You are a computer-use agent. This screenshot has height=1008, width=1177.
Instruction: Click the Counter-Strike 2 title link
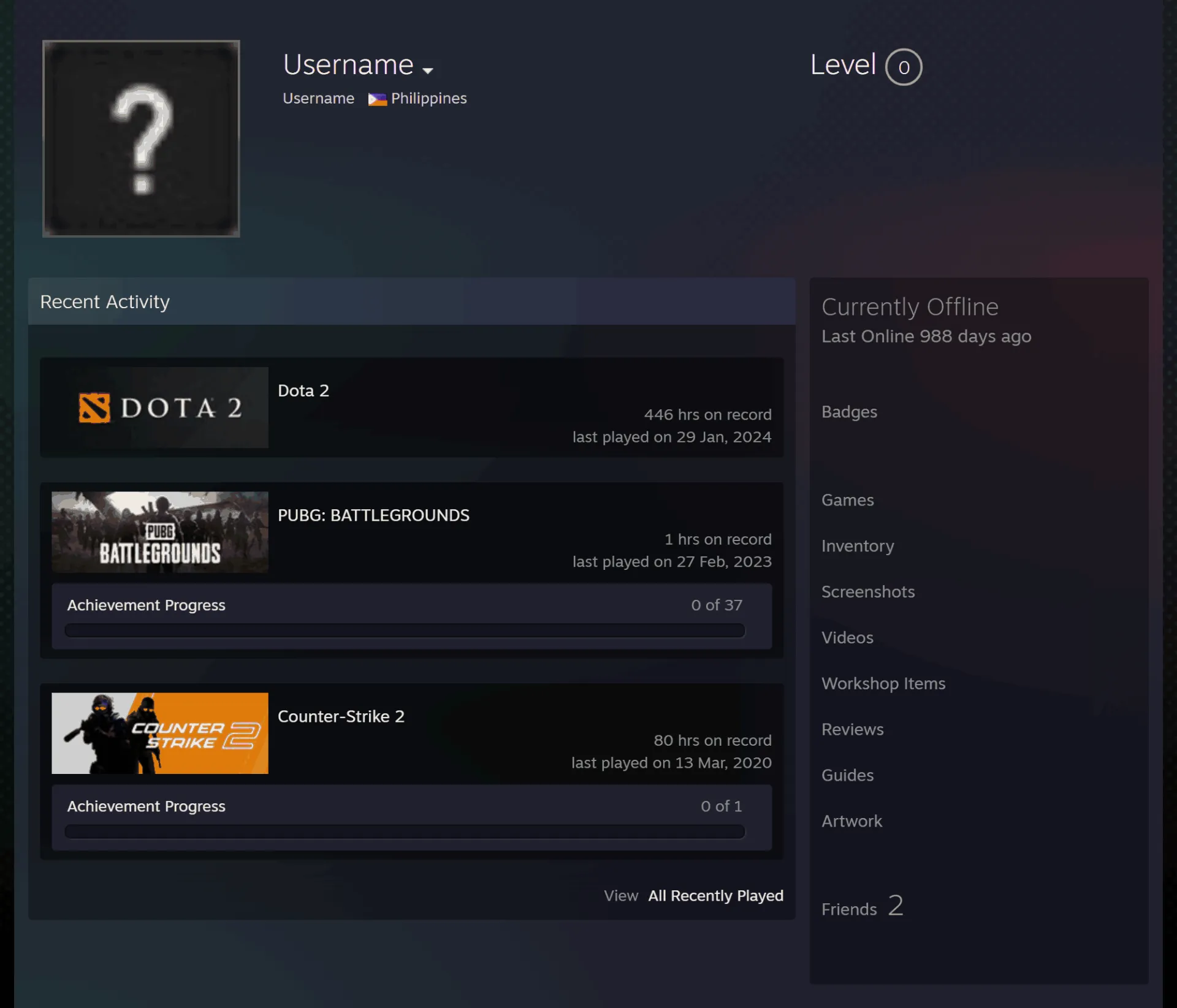pyautogui.click(x=341, y=716)
